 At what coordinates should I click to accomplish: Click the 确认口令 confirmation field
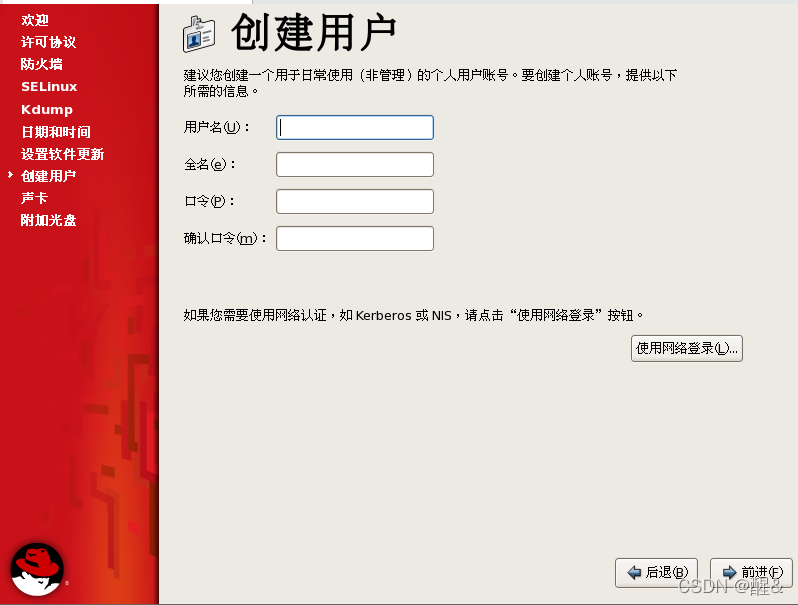tap(355, 239)
